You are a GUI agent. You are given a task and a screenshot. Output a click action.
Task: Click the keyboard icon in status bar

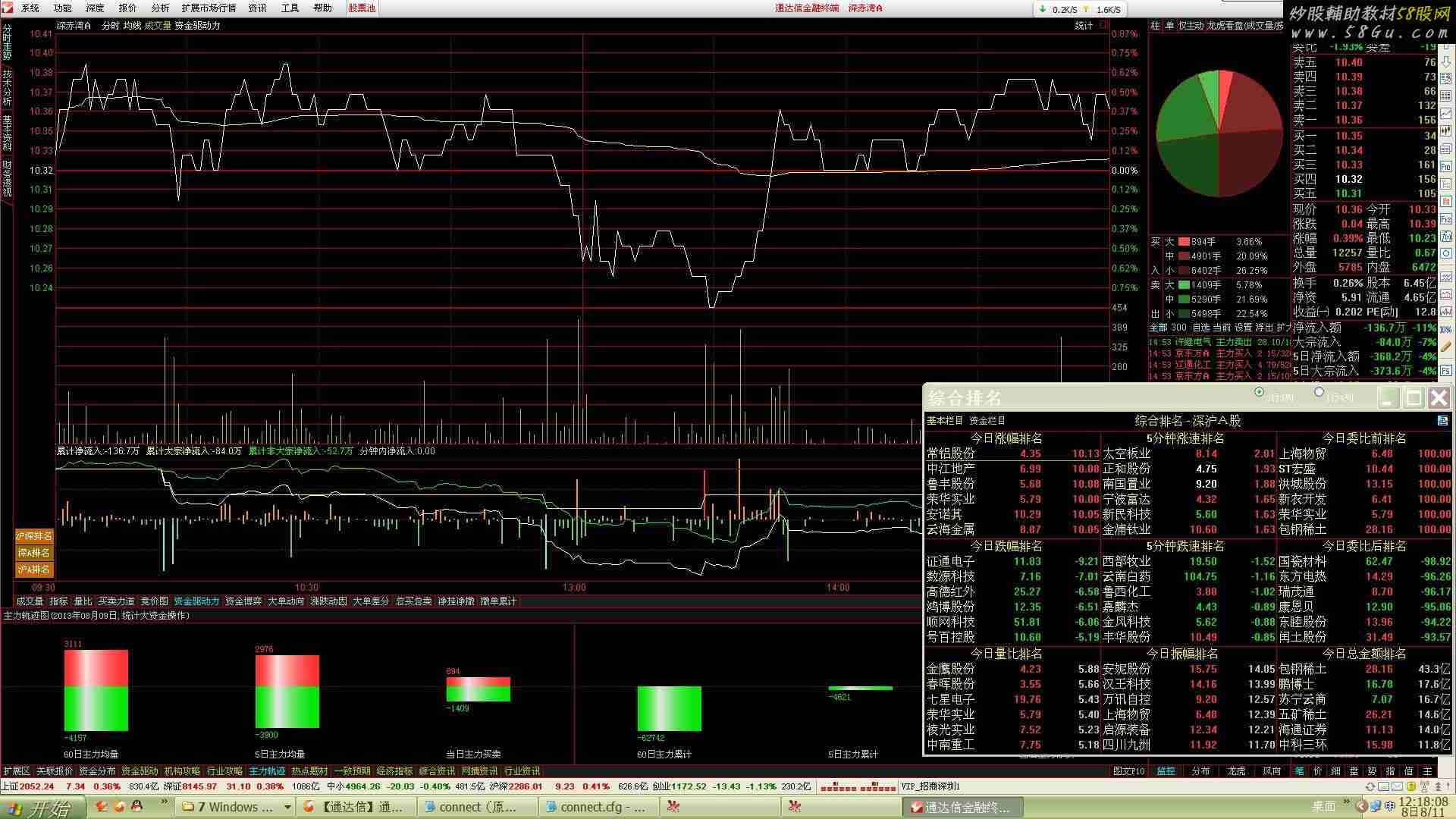(1384, 786)
